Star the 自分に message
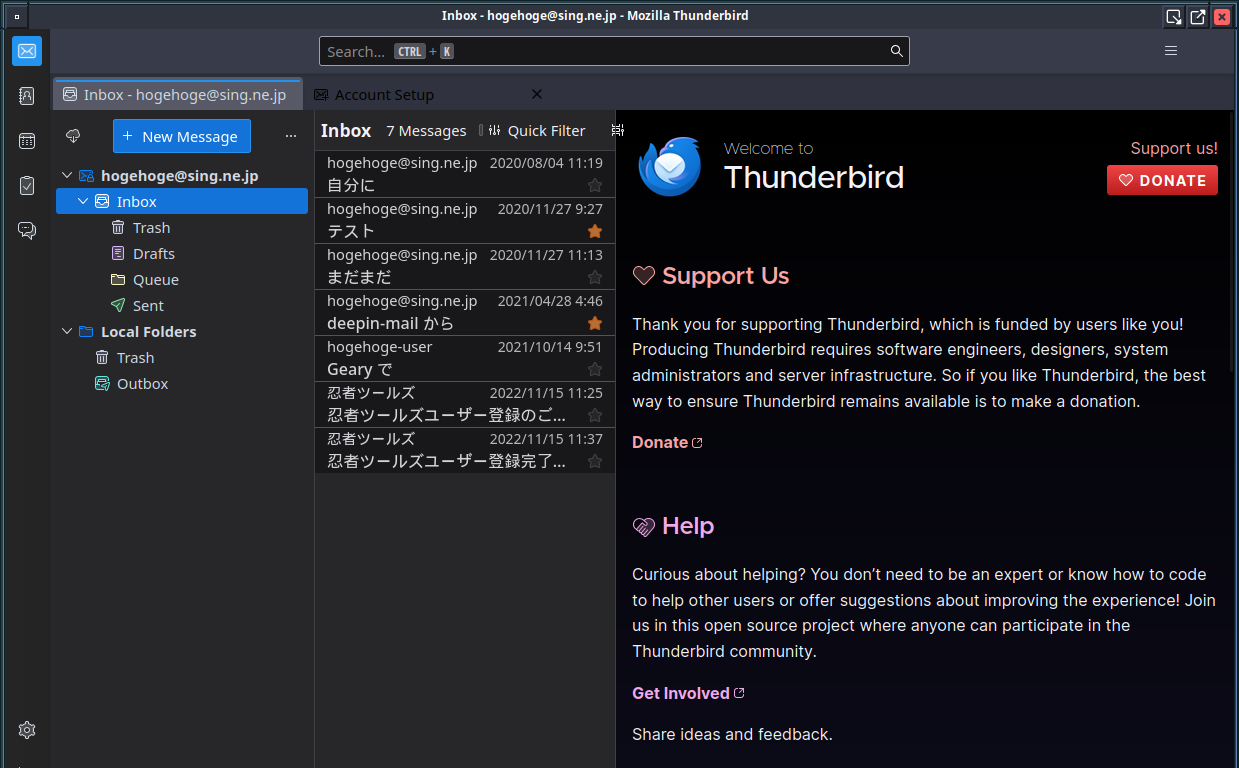This screenshot has width=1239, height=768. 595,185
